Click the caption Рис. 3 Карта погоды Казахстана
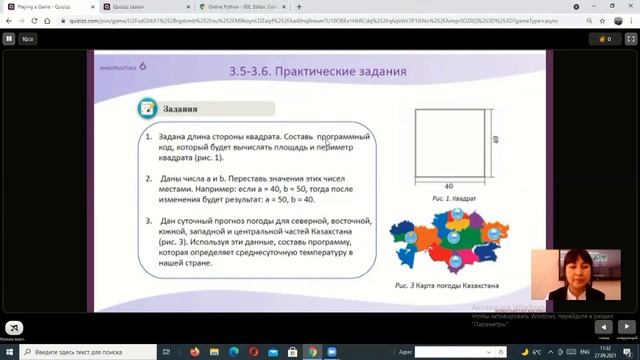640x360 pixels. click(x=447, y=285)
